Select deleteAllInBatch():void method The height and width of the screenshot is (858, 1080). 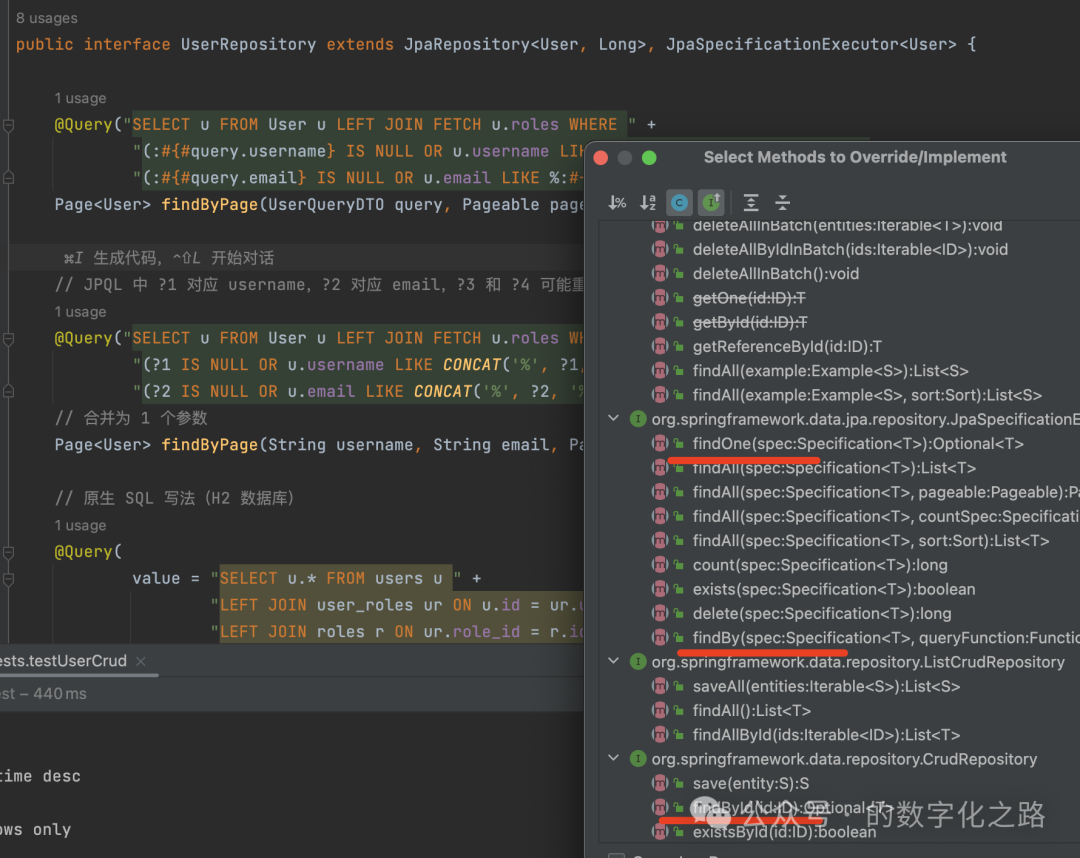click(776, 273)
